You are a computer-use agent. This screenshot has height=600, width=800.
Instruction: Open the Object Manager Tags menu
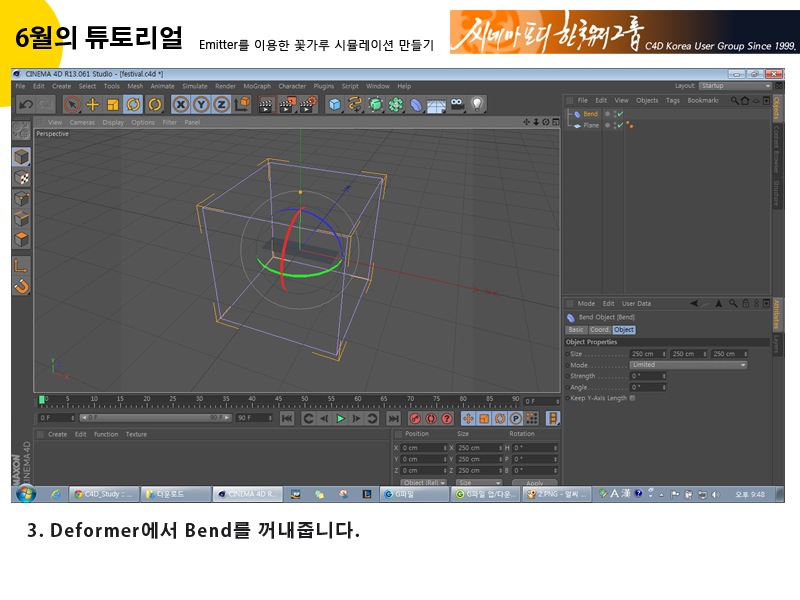click(673, 101)
